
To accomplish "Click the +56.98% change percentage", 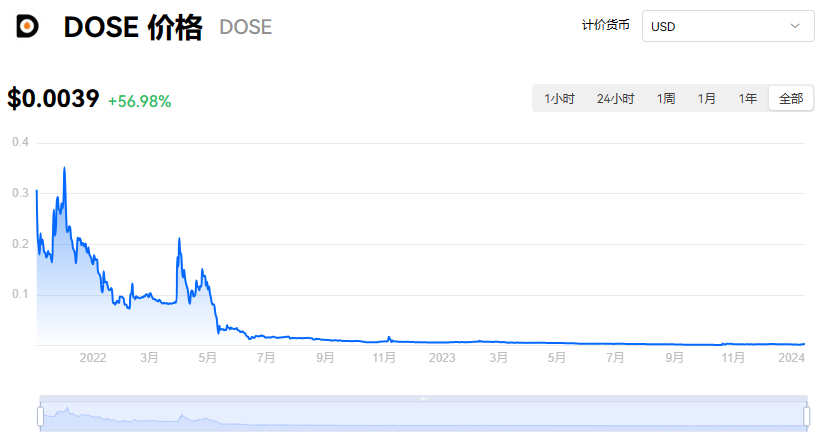I will [139, 101].
